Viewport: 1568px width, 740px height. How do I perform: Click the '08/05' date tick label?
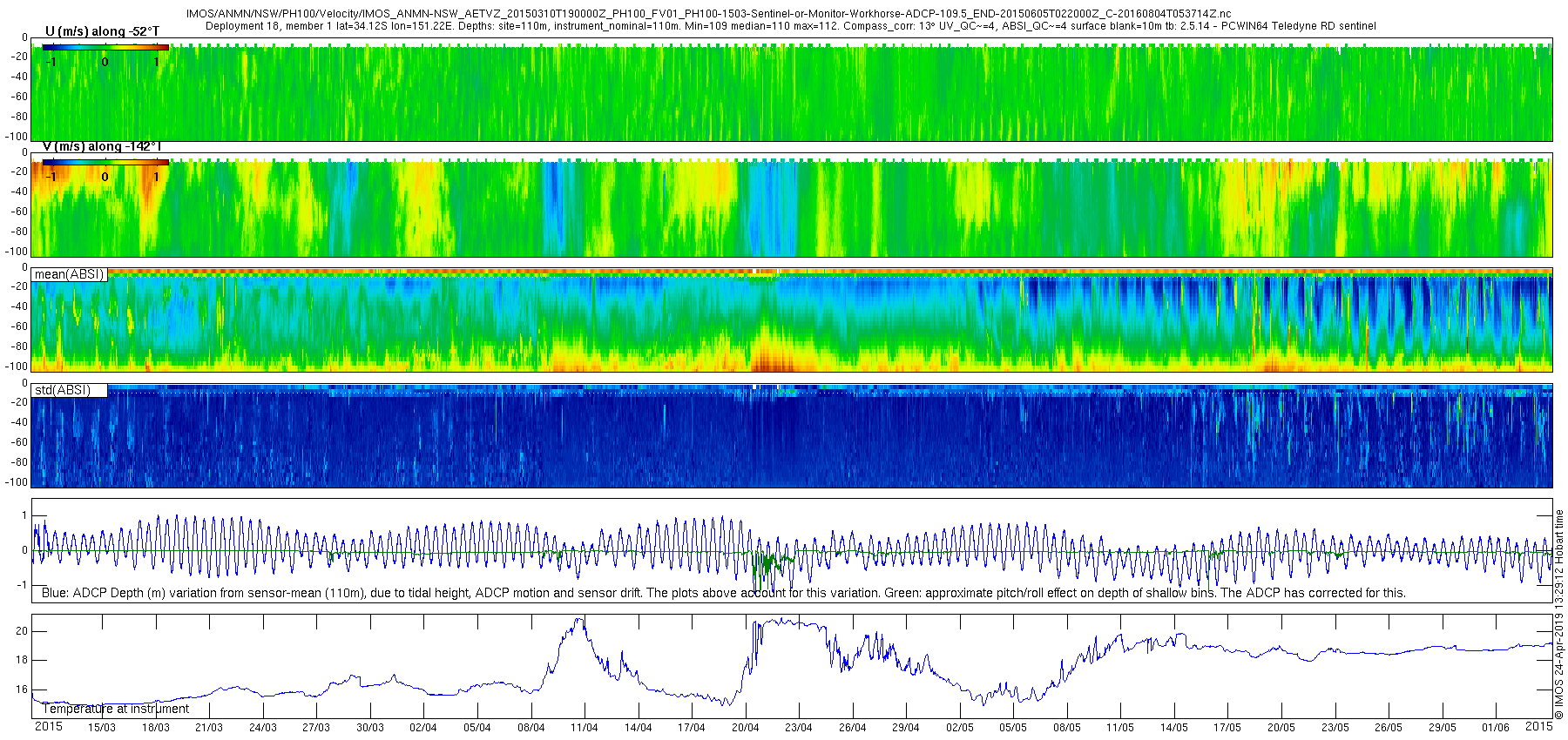click(x=1067, y=728)
